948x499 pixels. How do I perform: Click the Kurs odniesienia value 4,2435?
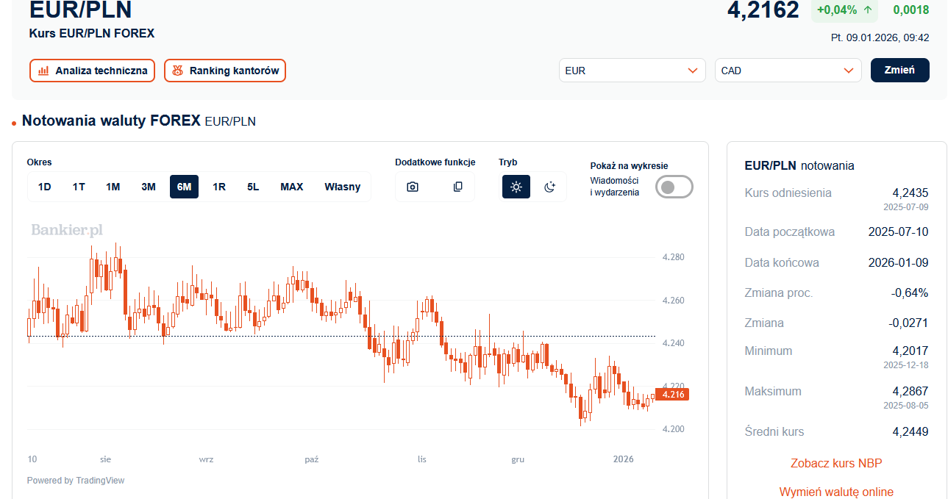pos(910,193)
